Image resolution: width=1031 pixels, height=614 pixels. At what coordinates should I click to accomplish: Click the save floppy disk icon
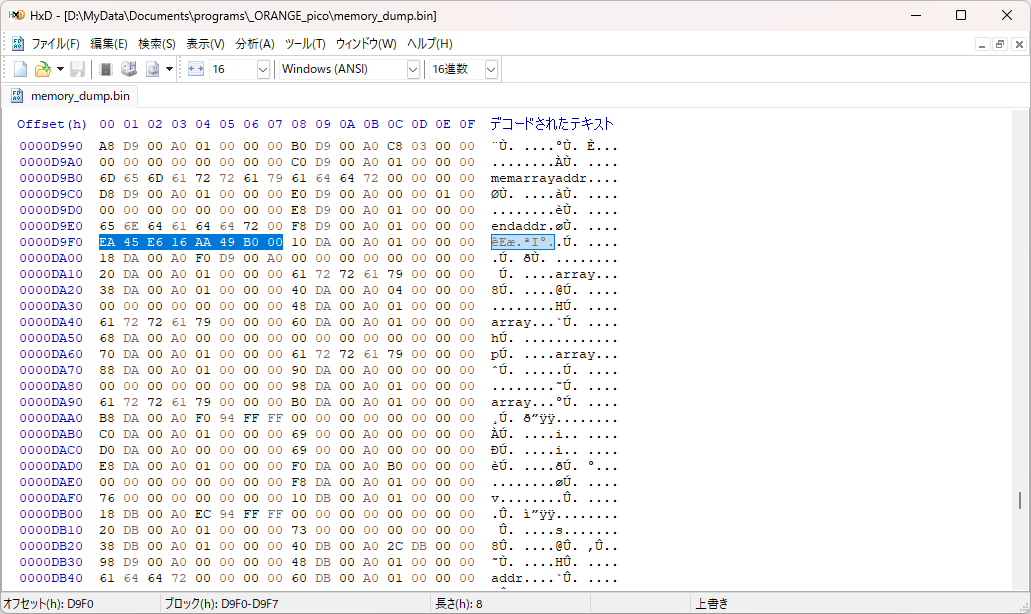pos(78,69)
